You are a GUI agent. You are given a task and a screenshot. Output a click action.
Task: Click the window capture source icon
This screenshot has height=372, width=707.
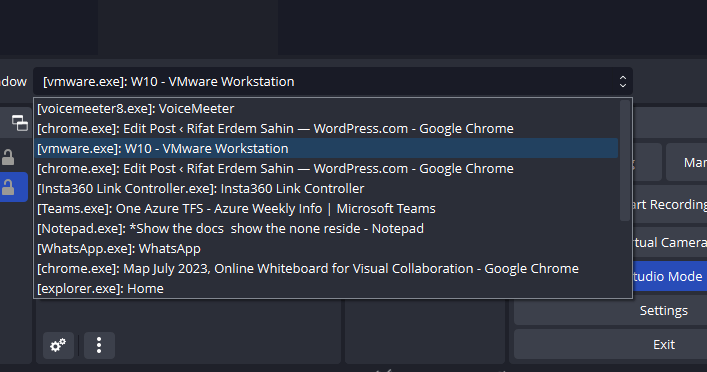[x=20, y=123]
